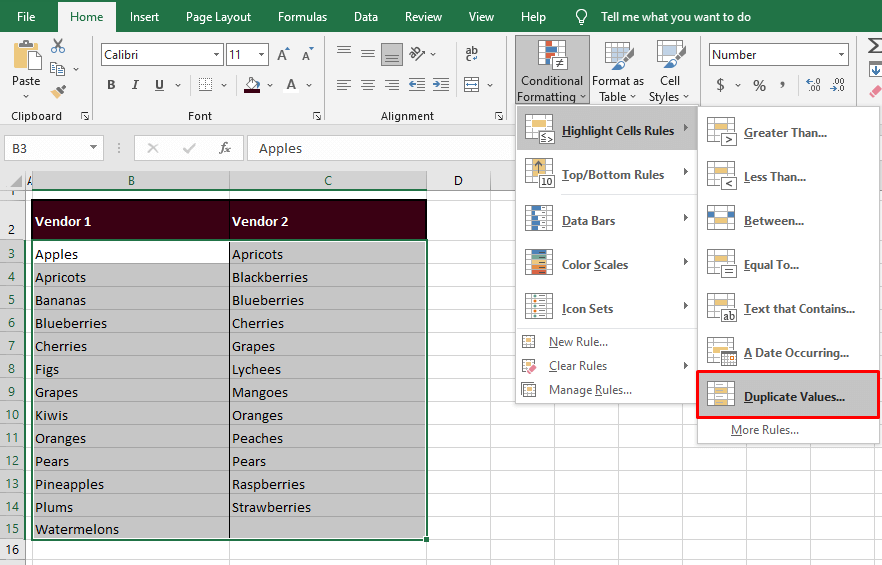882x565 pixels.
Task: Decrease font size with the smaller A
Action: [307, 55]
